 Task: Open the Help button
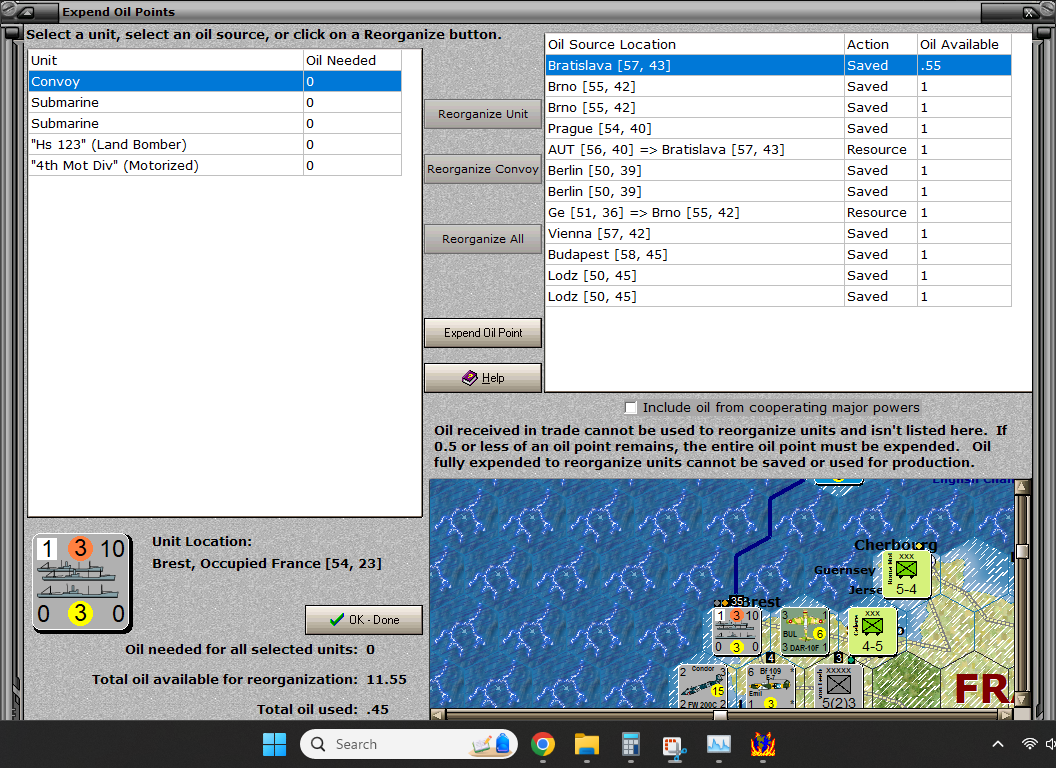(x=483, y=378)
